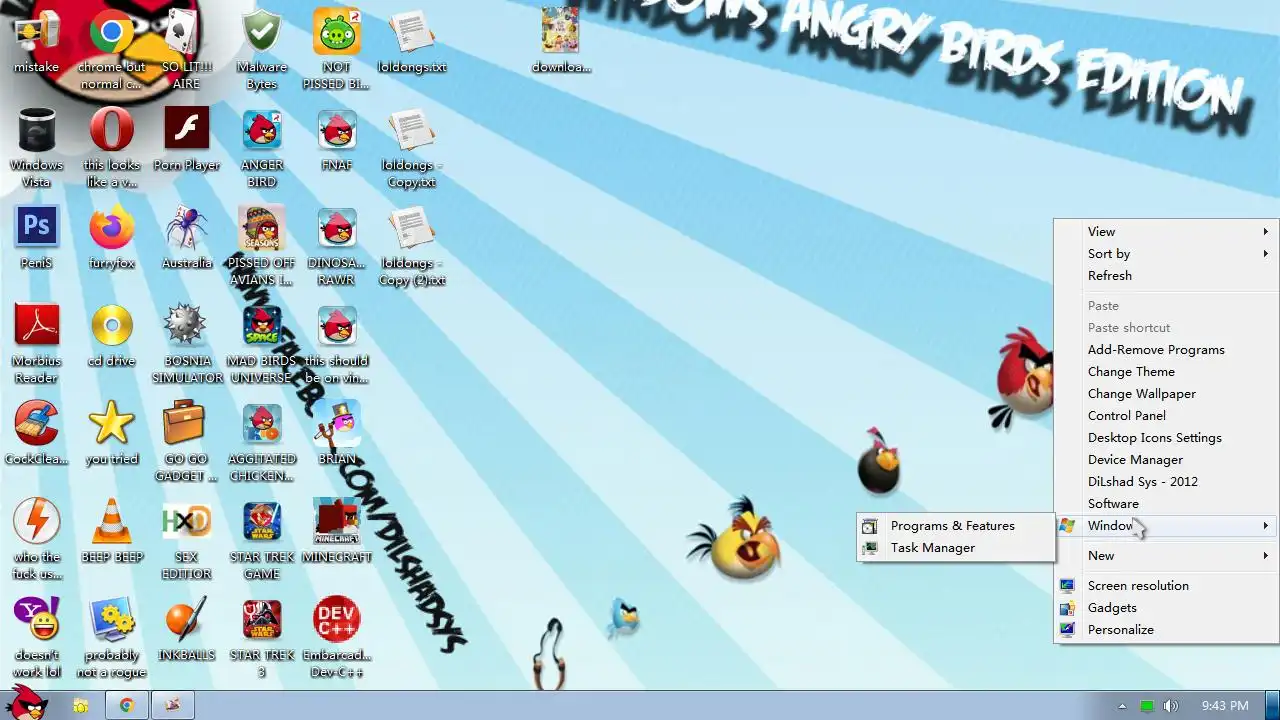Select Desktop Icons Settings entry
The height and width of the screenshot is (720, 1280).
[x=1166, y=437]
